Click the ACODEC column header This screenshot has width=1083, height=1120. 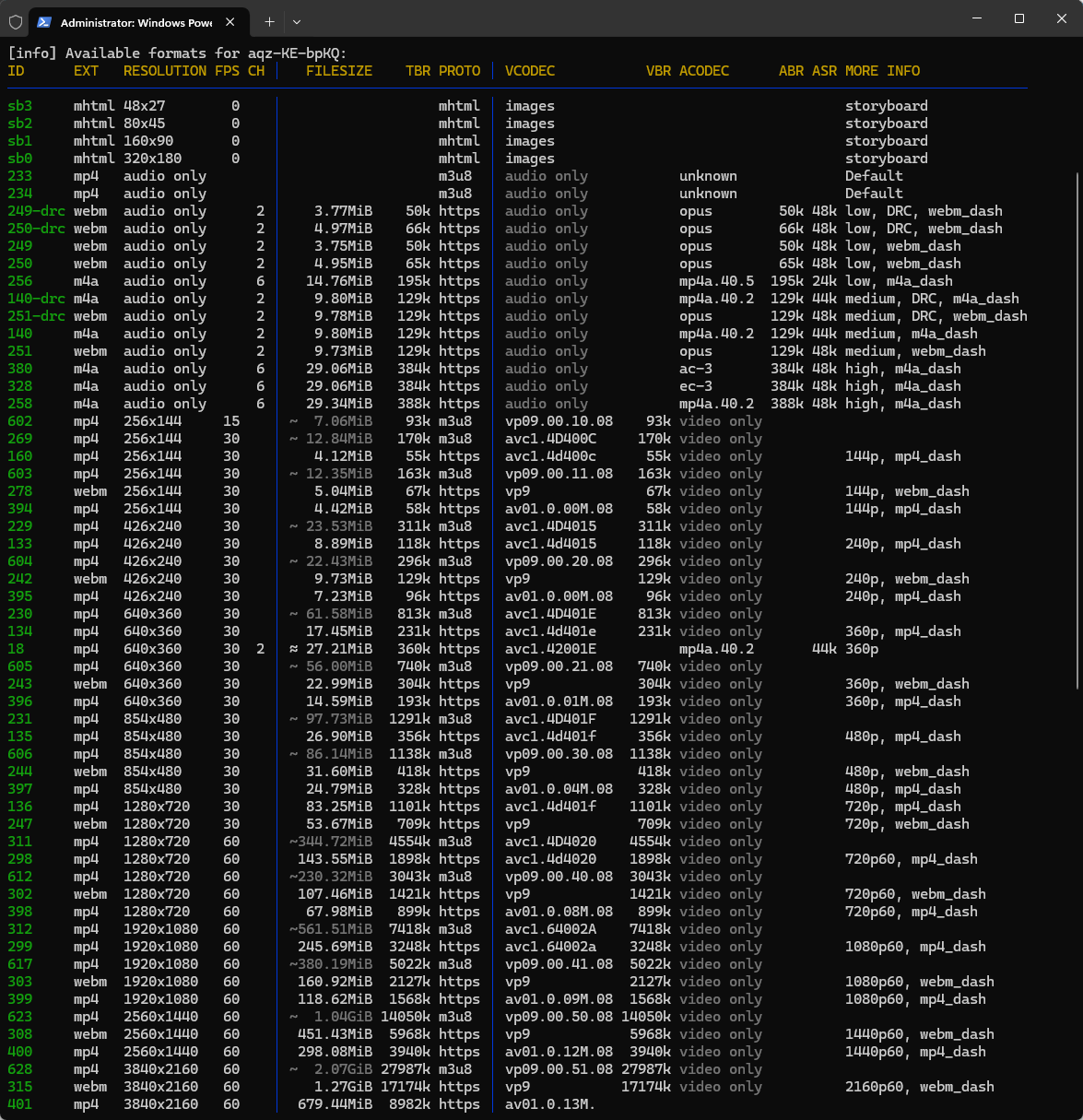[x=704, y=71]
